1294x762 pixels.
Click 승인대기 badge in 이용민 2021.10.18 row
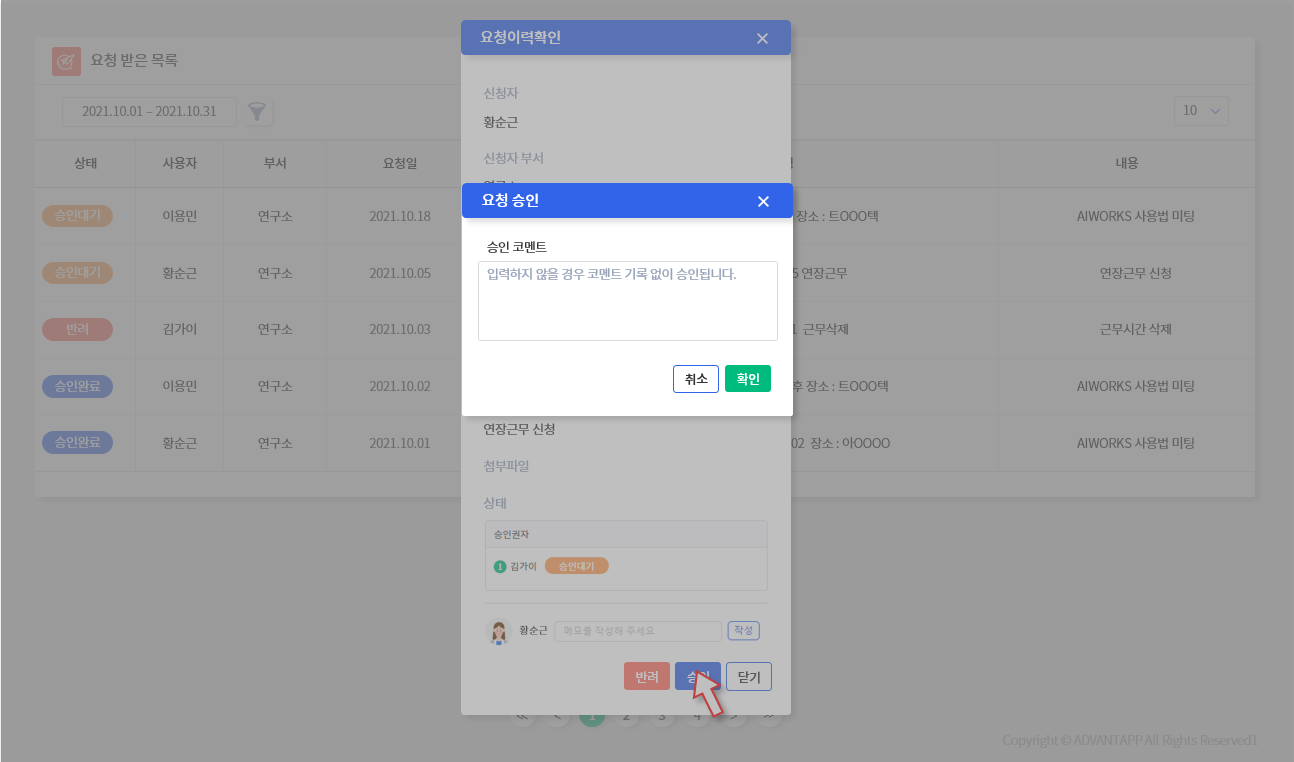(x=77, y=216)
